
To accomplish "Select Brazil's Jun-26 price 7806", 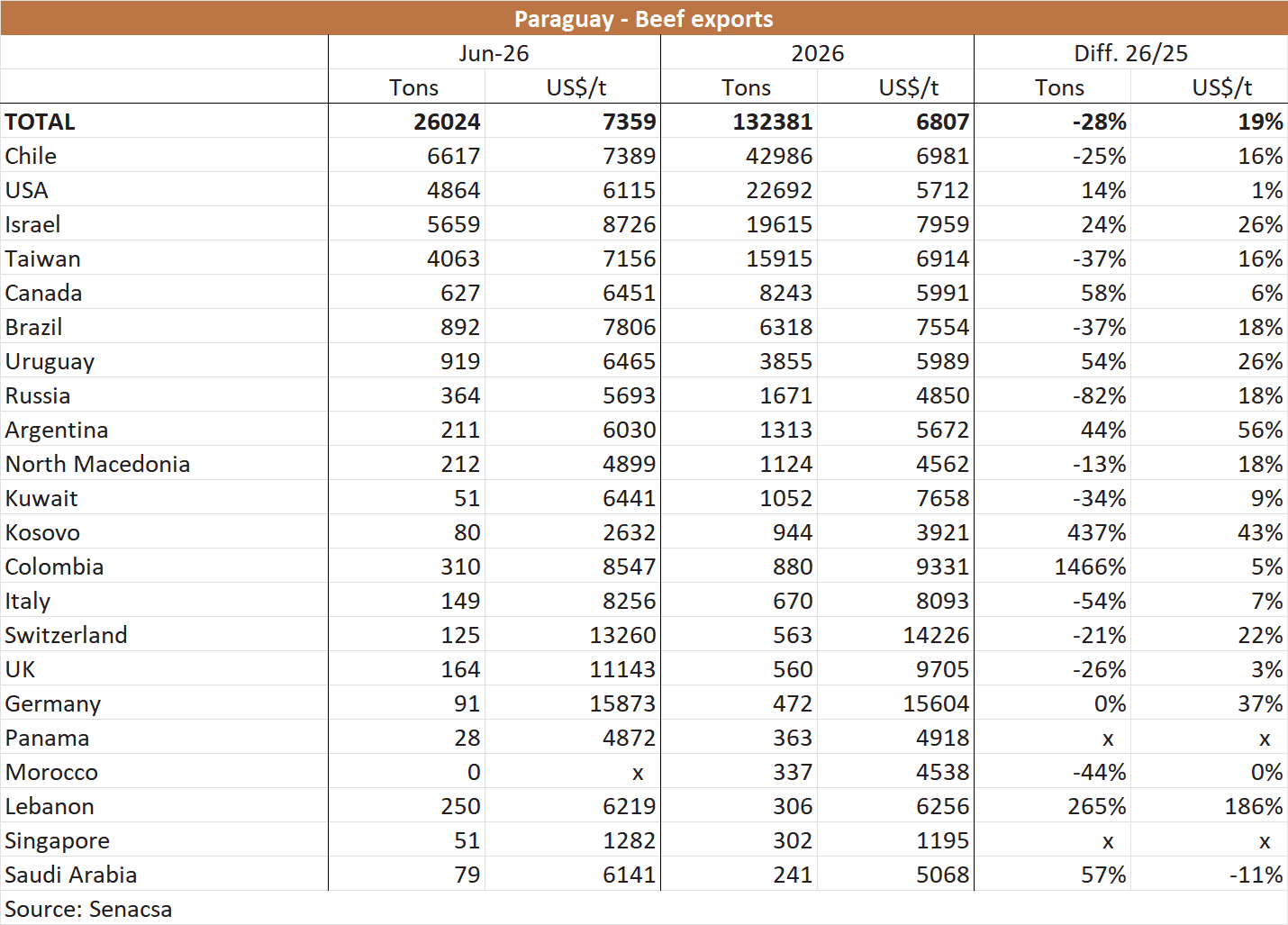I will (629, 327).
